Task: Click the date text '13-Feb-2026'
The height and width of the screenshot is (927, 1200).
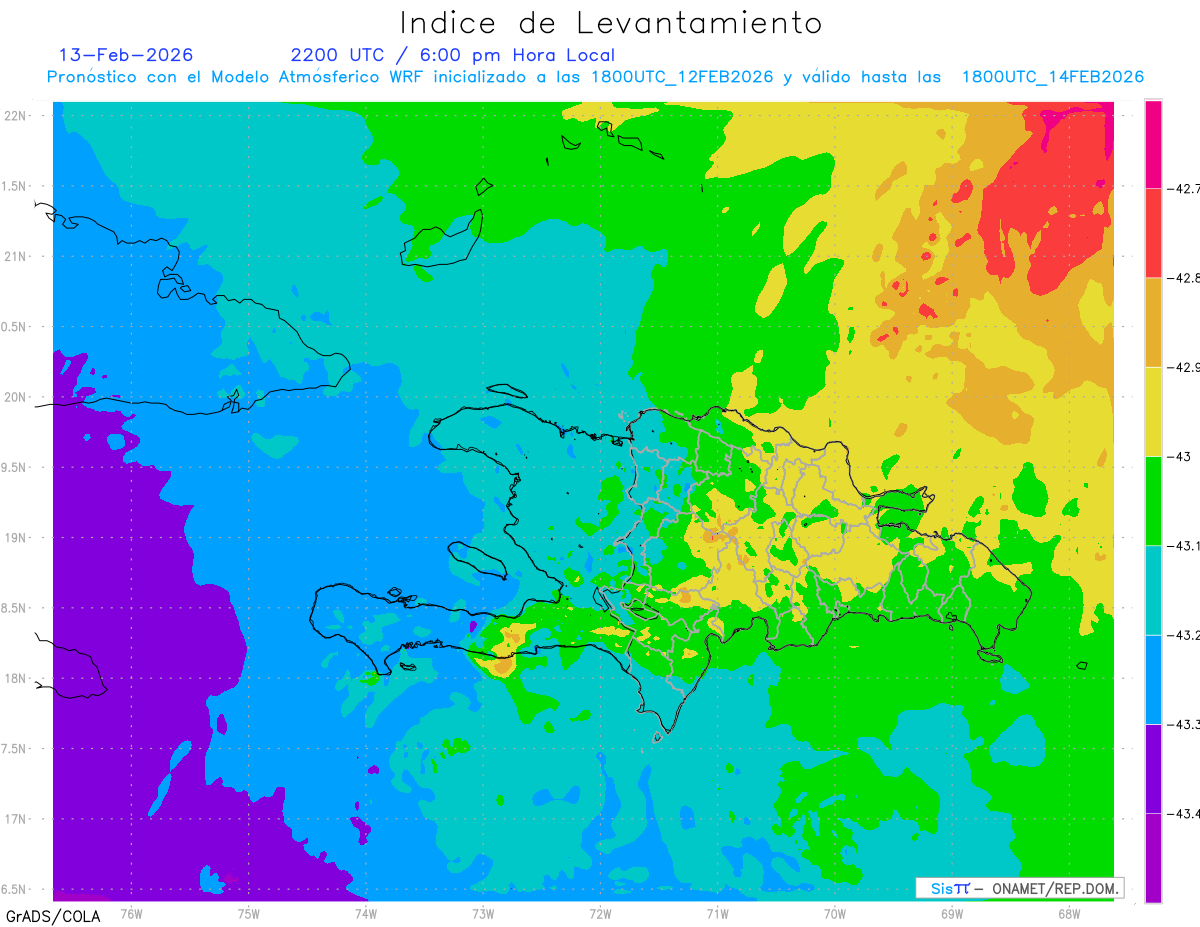Action: (x=126, y=55)
